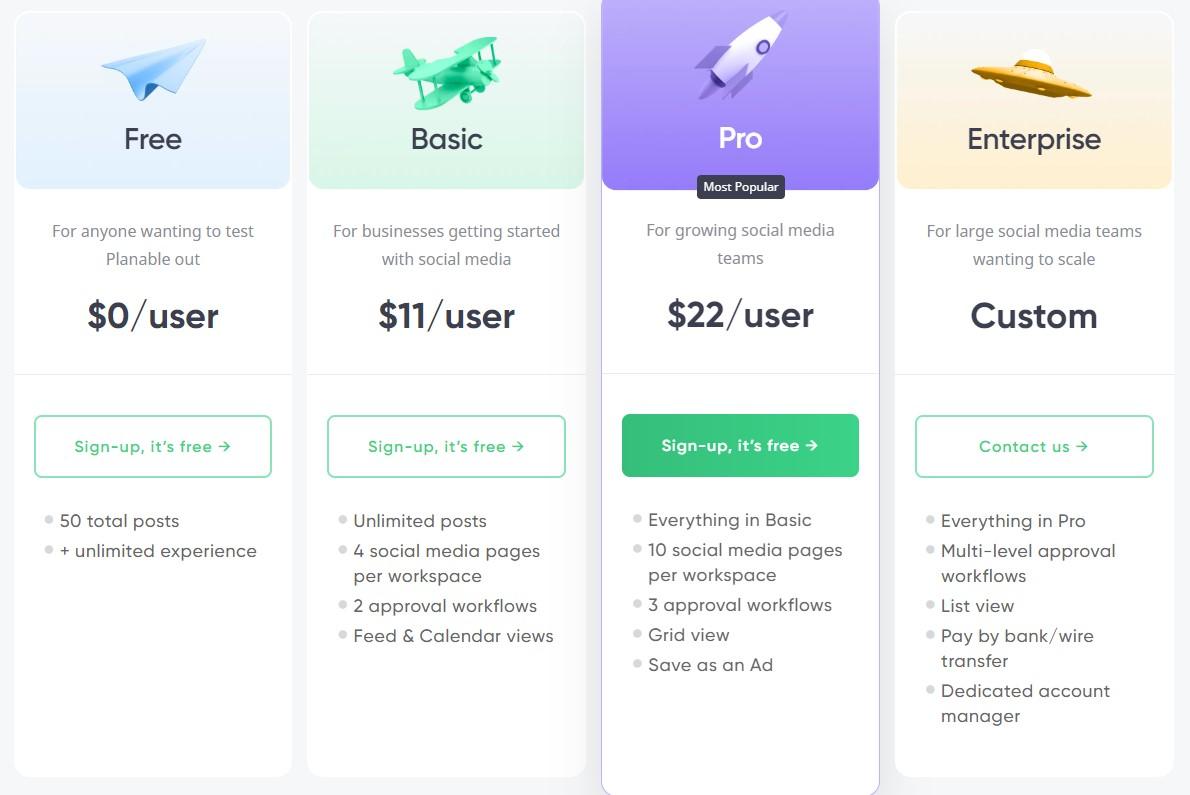
Task: Select the Pro plan heading
Action: 740,139
